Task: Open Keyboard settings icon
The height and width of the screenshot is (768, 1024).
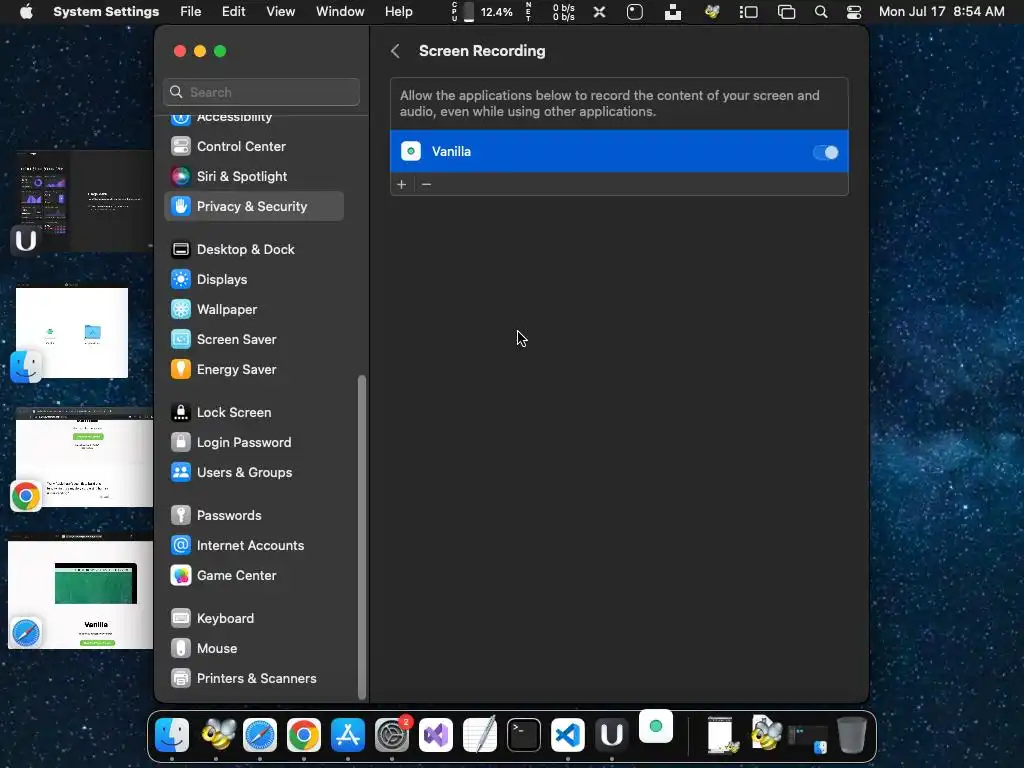Action: point(181,618)
